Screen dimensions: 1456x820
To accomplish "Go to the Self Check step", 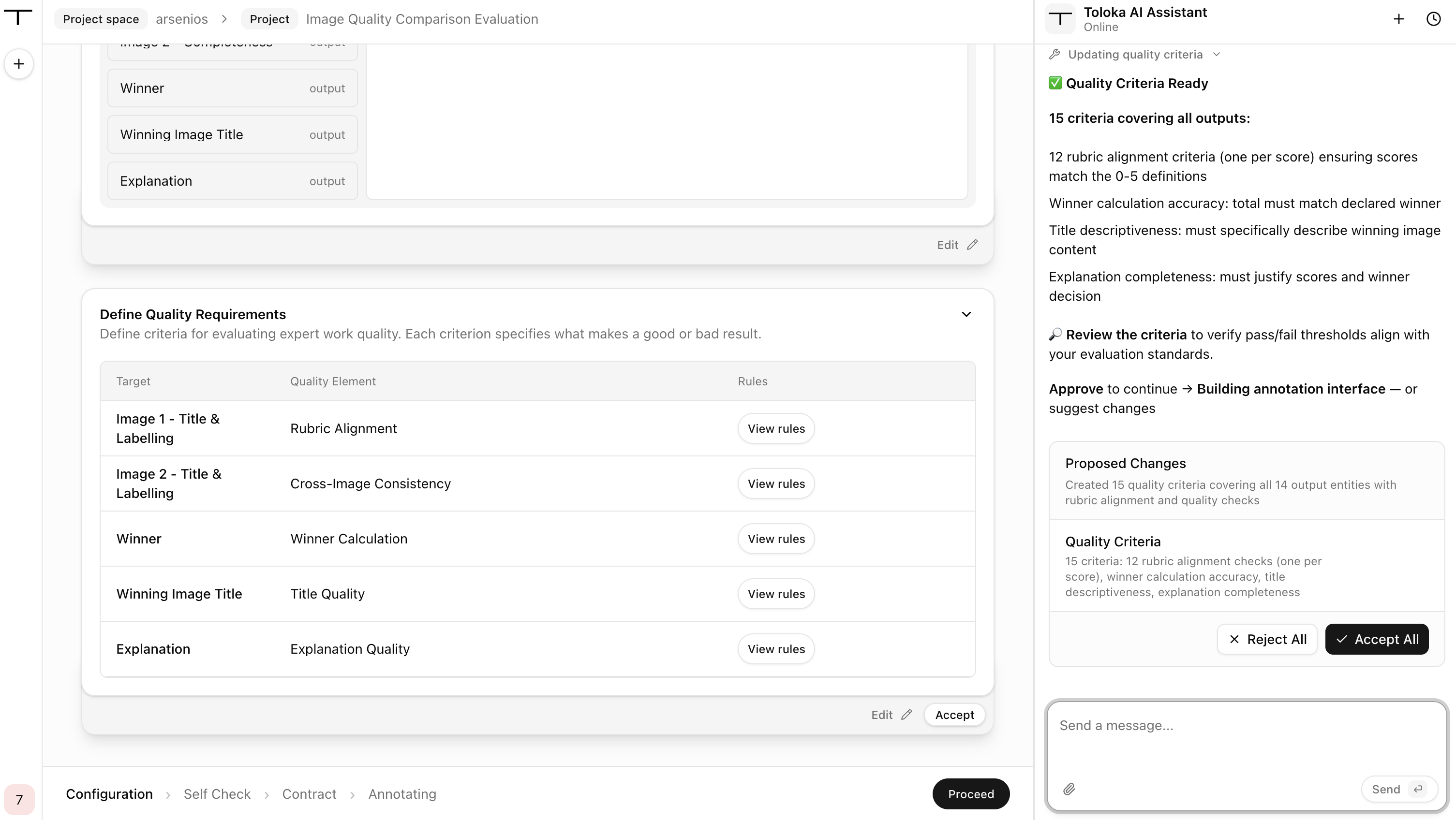I will (217, 794).
